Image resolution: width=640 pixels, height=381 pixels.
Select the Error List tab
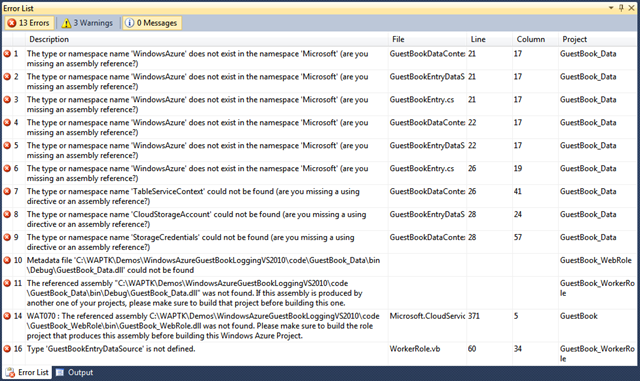[x=27, y=372]
